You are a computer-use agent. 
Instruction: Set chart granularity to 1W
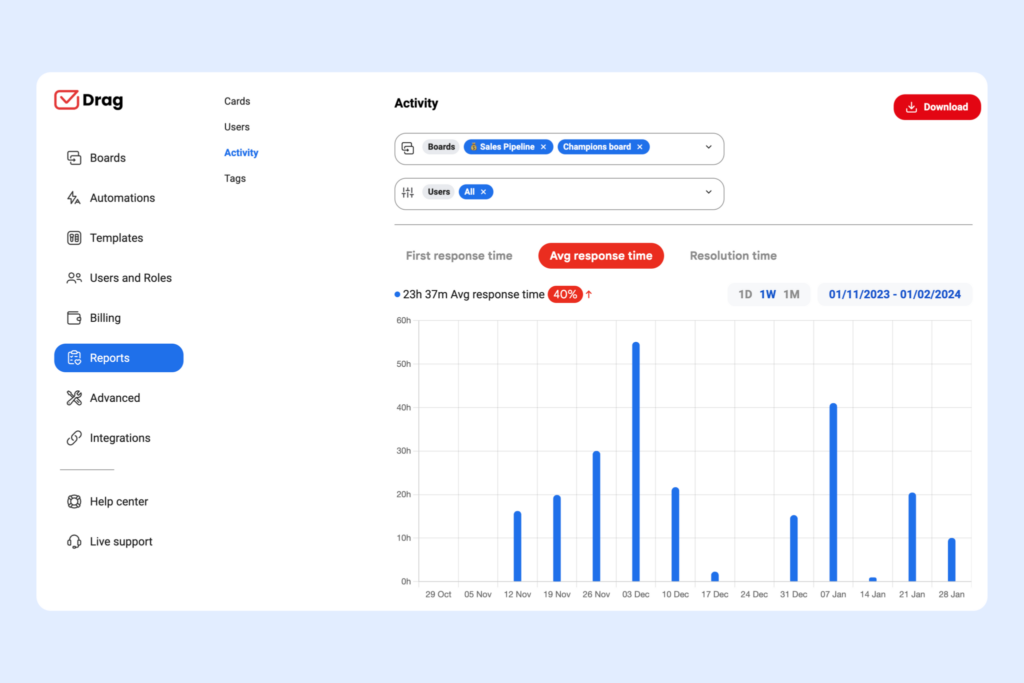[x=767, y=294]
